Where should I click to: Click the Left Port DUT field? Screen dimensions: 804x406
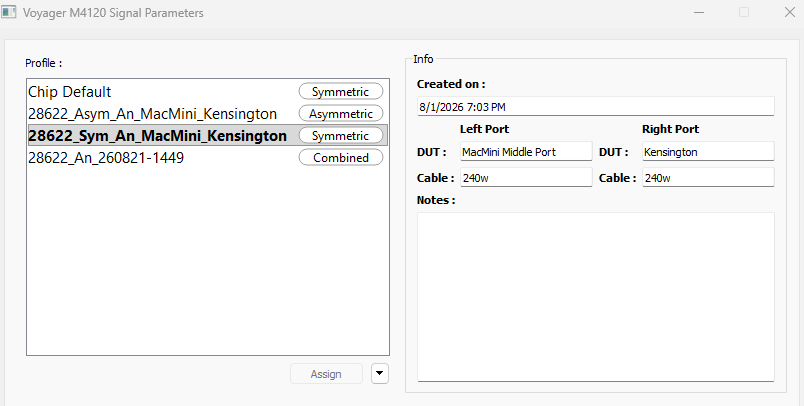coord(526,151)
